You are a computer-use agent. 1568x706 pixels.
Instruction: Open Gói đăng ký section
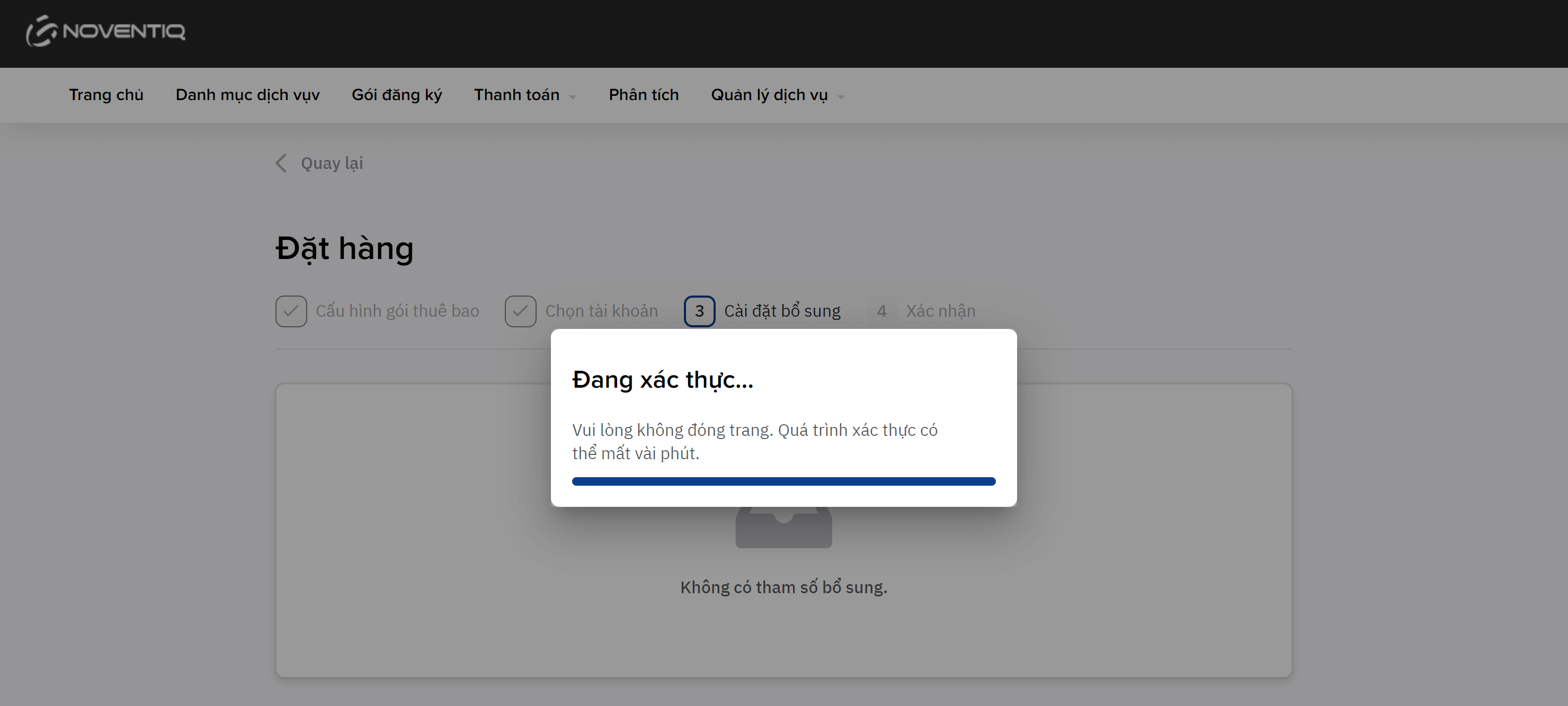point(397,95)
